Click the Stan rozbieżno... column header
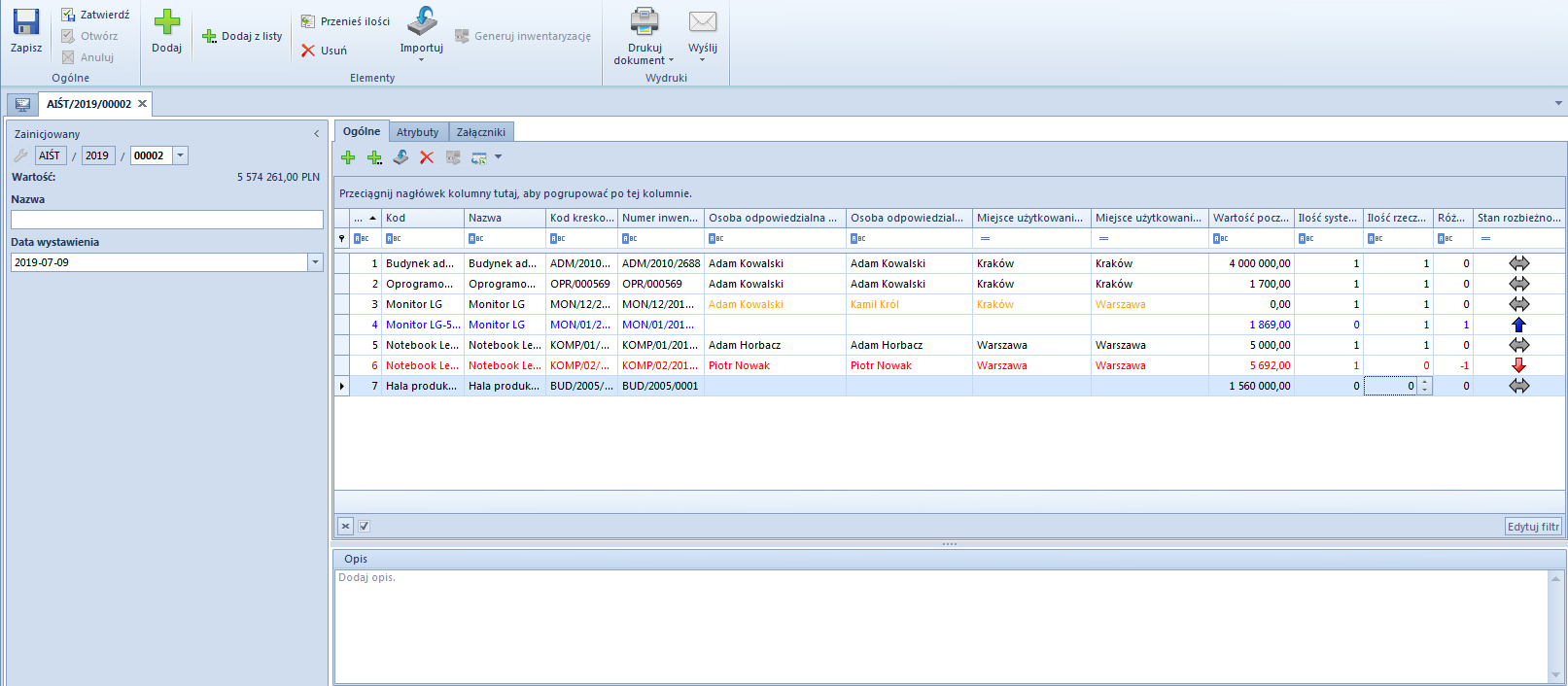Screen dimensions: 1568x686 1518,218
